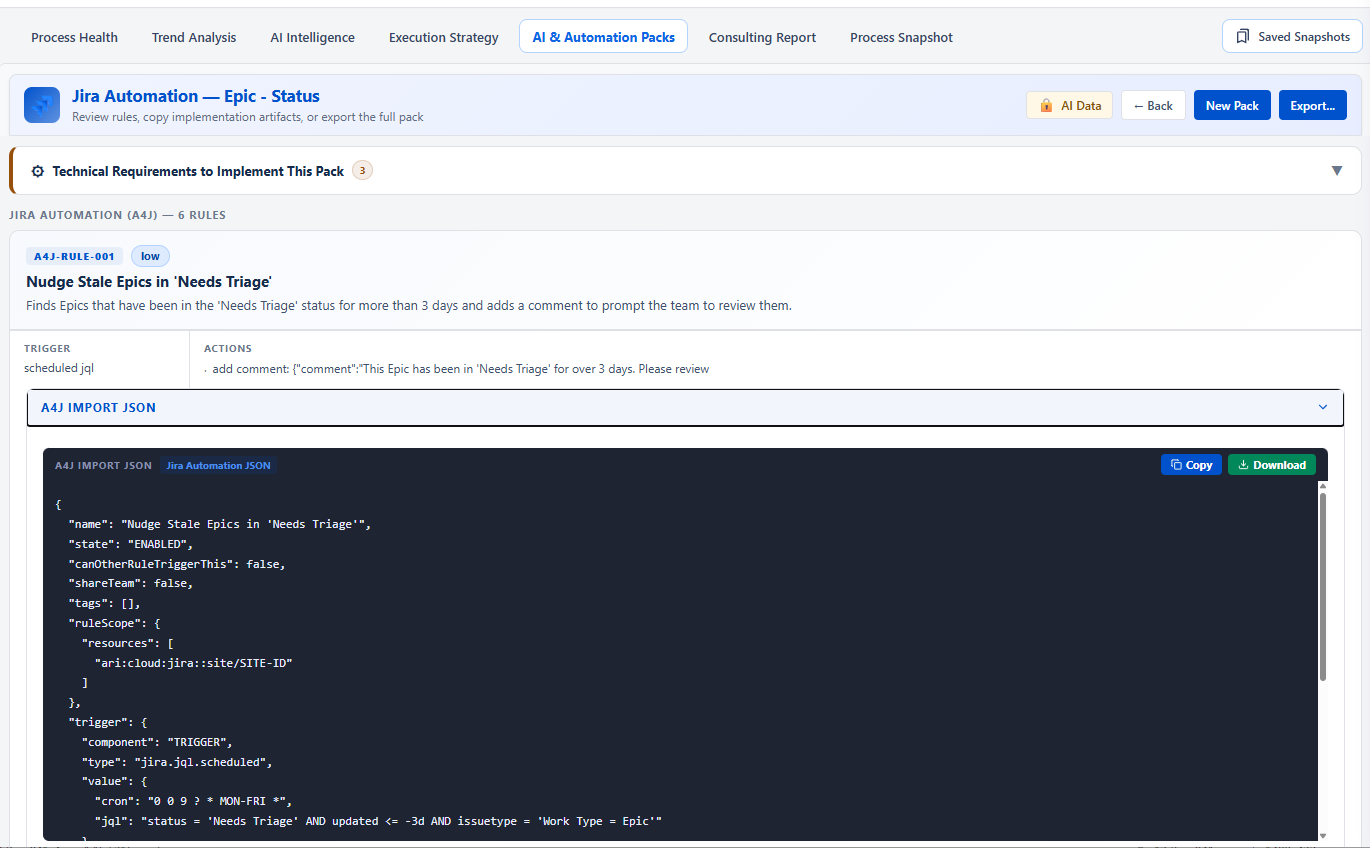Click the rule title Nudge Stale Epics in 'Needs Triage'

149,282
